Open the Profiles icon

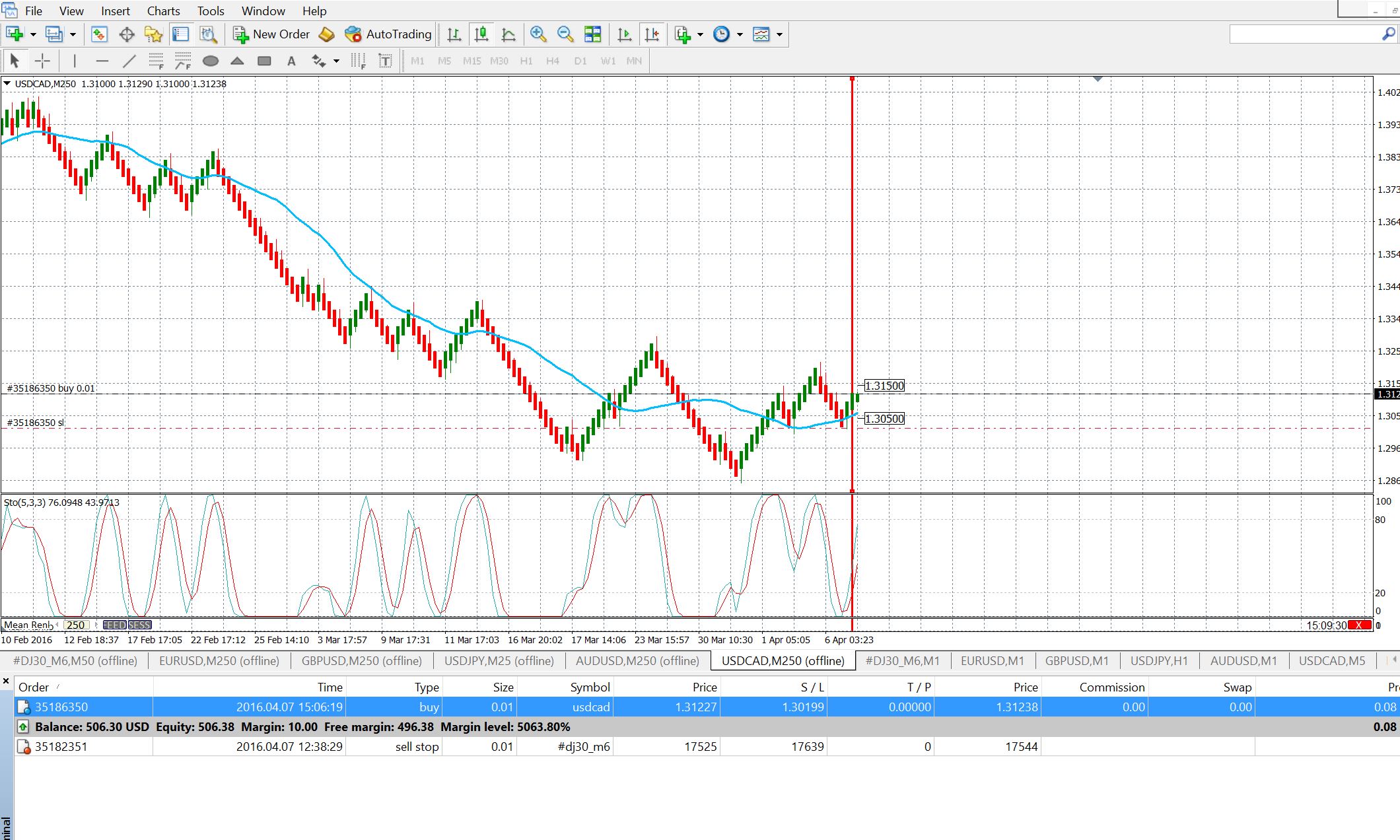53,34
